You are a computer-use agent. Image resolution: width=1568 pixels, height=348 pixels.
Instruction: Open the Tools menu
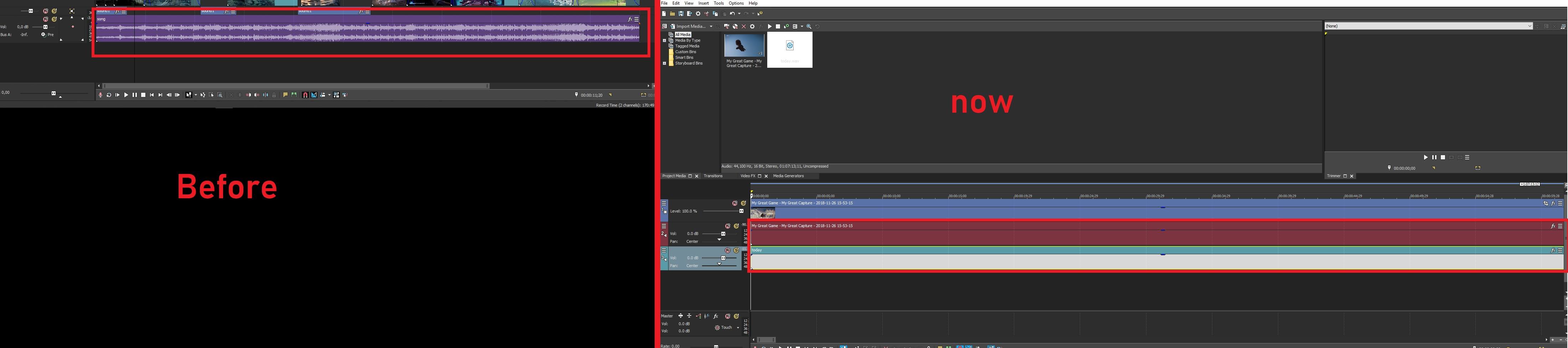coord(718,3)
